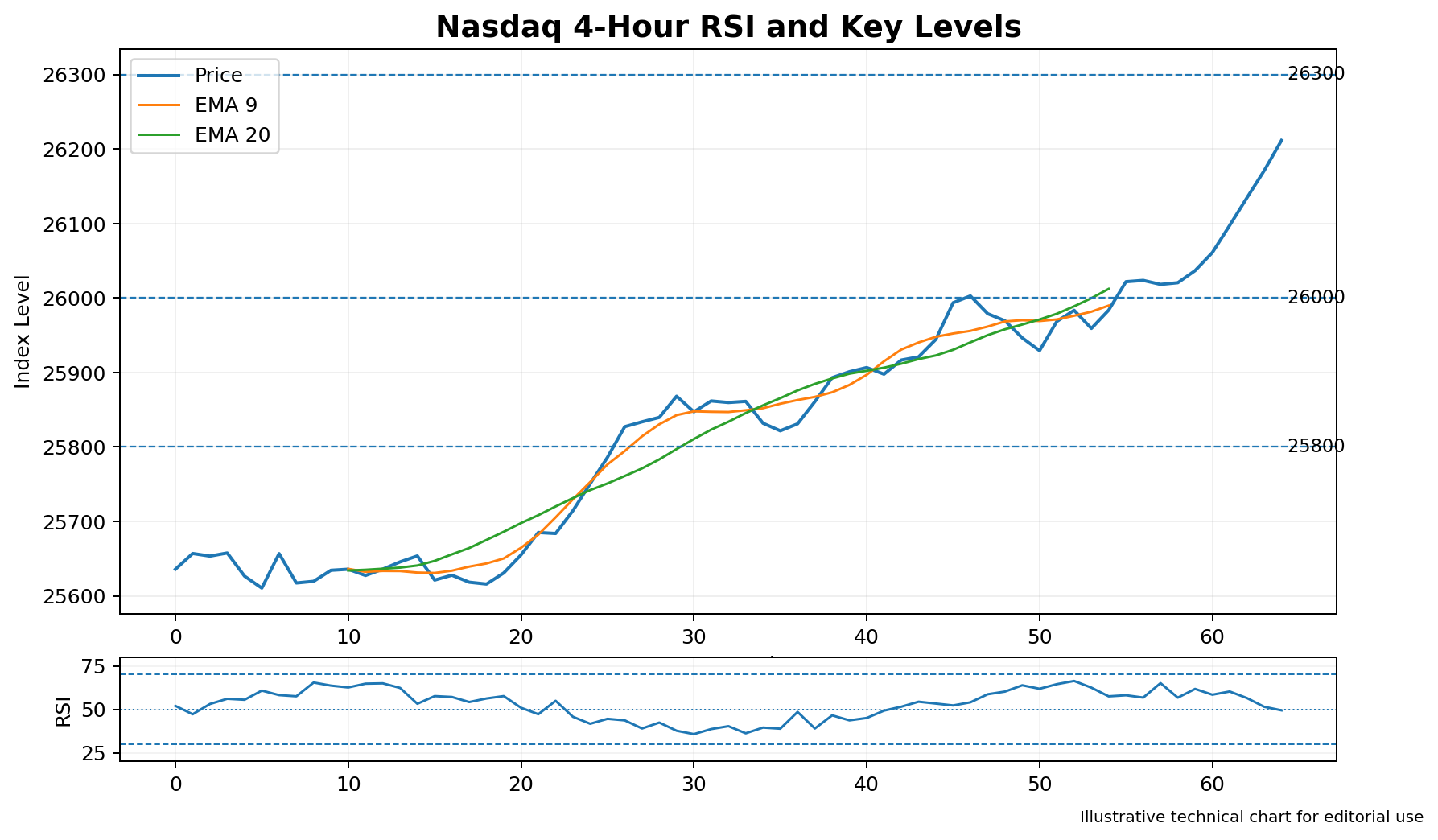1438x840 pixels.
Task: Select the 'EMA 9' legend label
Action: click(225, 106)
